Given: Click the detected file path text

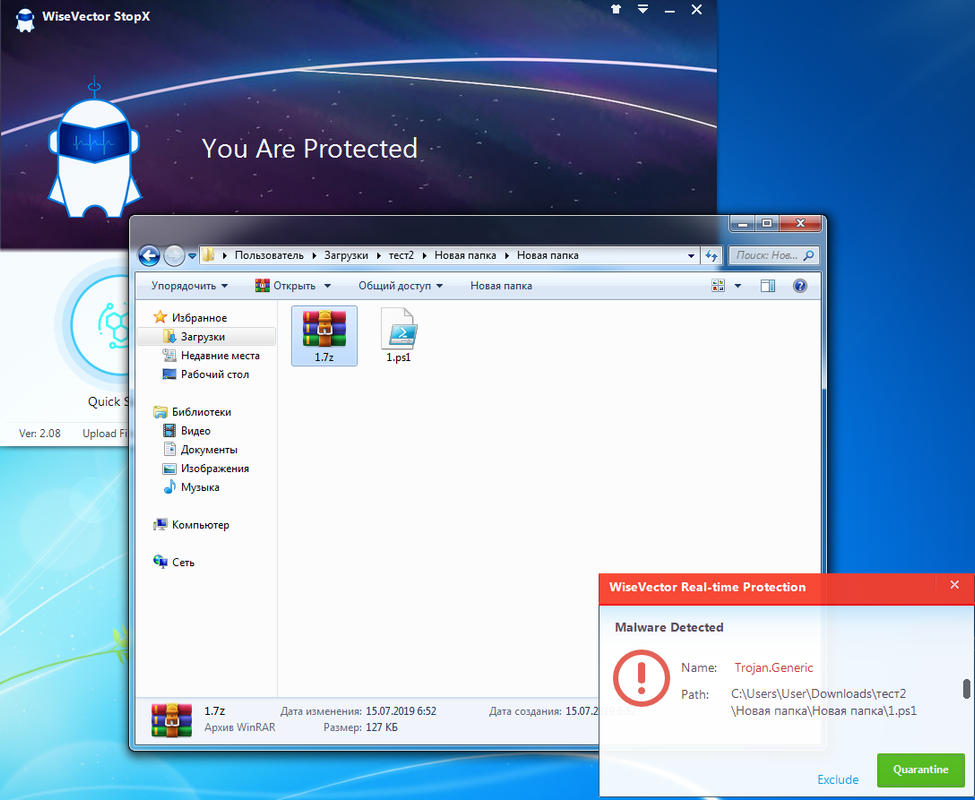Looking at the screenshot, I should point(823,702).
